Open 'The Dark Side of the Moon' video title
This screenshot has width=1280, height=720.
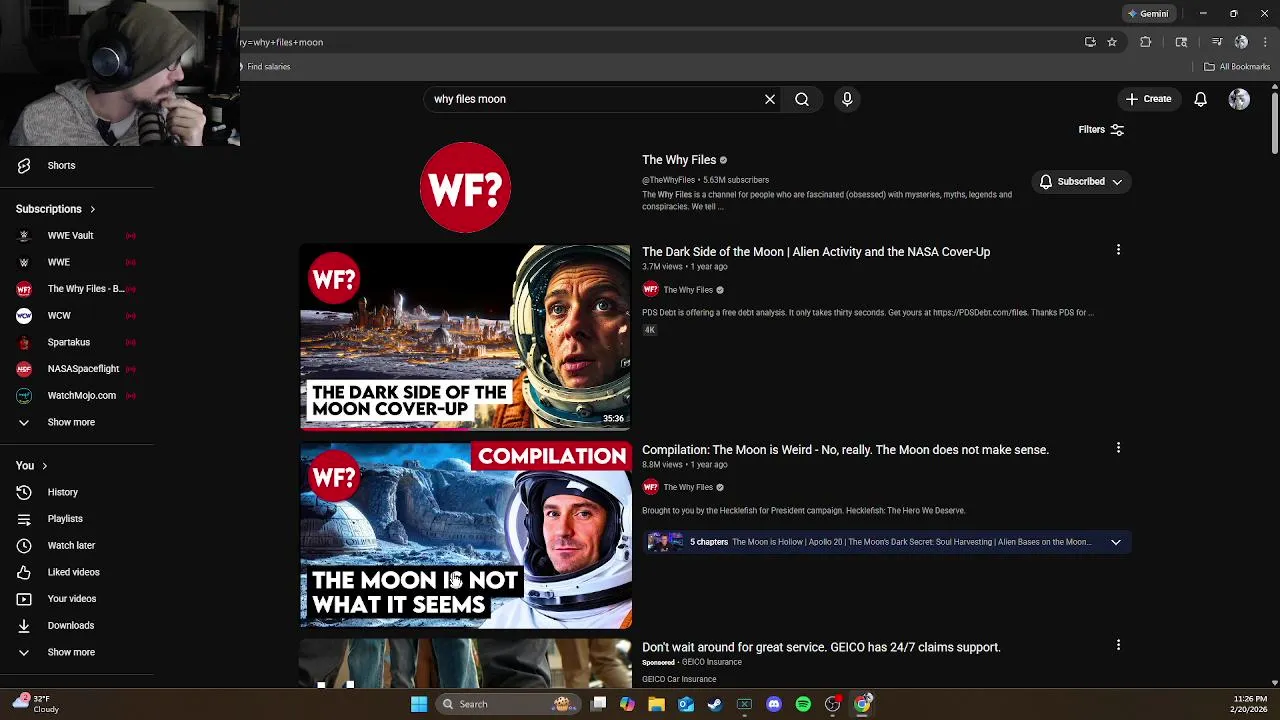click(x=816, y=252)
